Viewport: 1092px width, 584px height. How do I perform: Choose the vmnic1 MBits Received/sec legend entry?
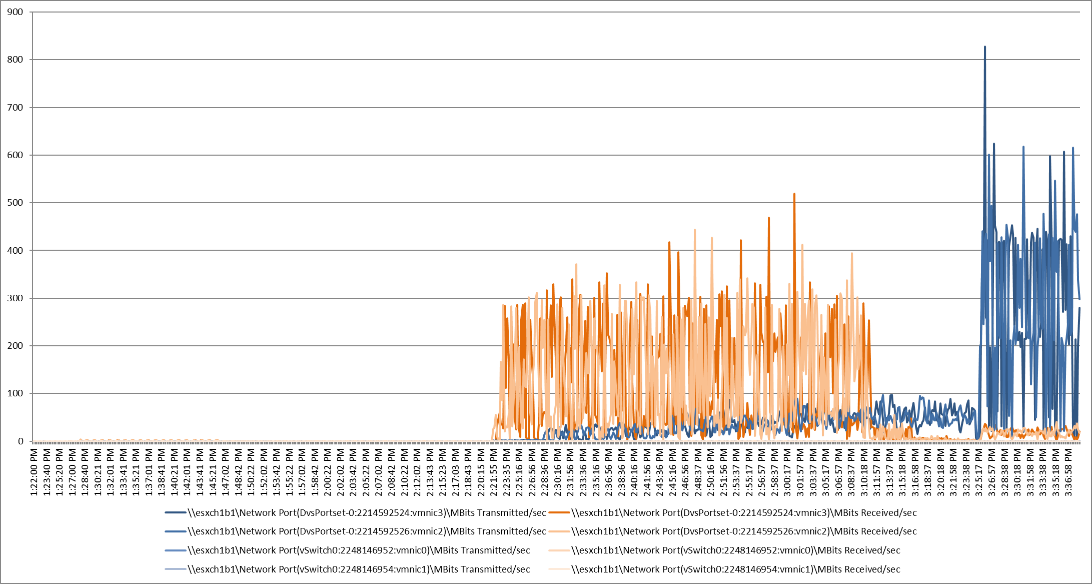[x=725, y=569]
